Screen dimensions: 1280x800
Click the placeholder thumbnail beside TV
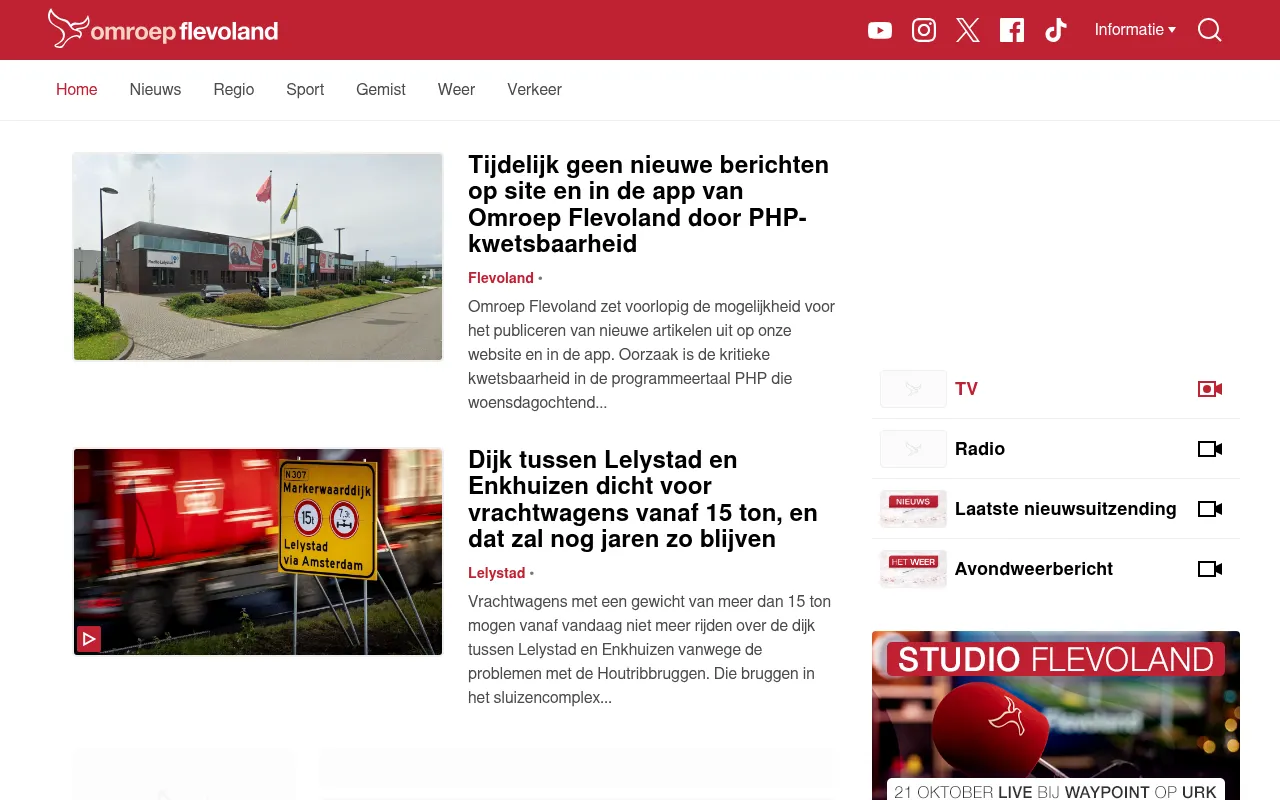(913, 389)
